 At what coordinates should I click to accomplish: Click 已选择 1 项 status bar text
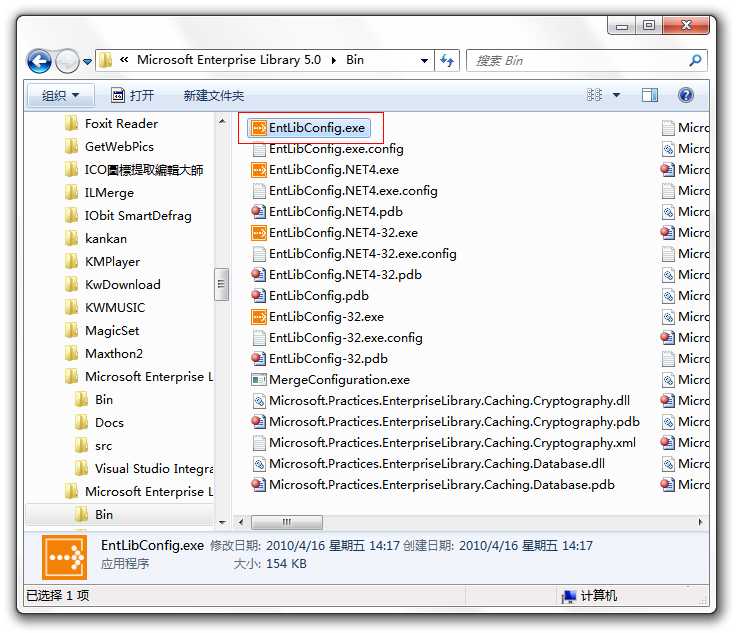[57, 596]
